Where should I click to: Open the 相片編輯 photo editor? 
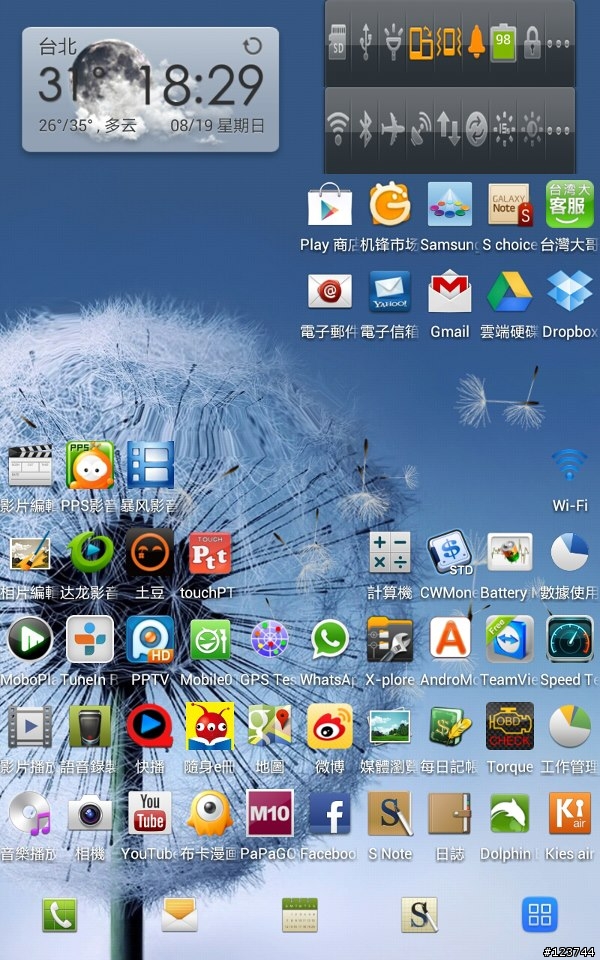coord(30,552)
